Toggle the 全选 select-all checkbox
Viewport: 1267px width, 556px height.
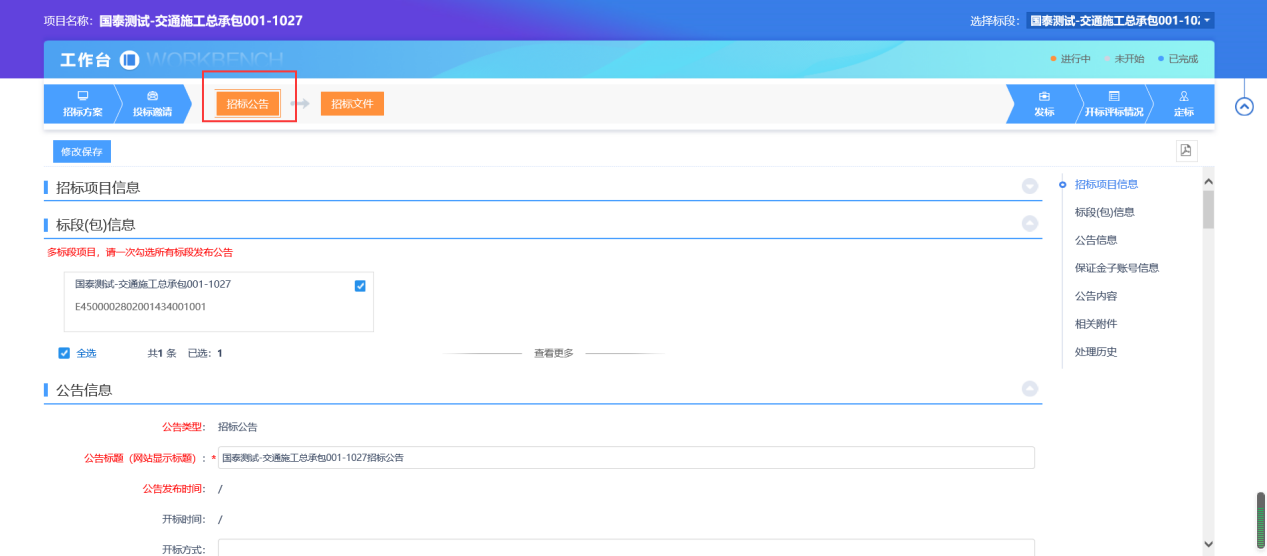coord(64,353)
